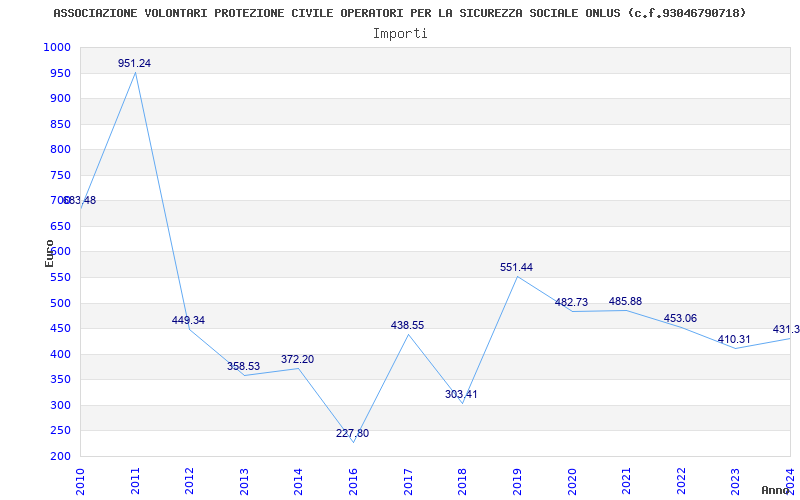The image size is (800, 500).
Task: Click the 683.48 data label
Action: [80, 201]
